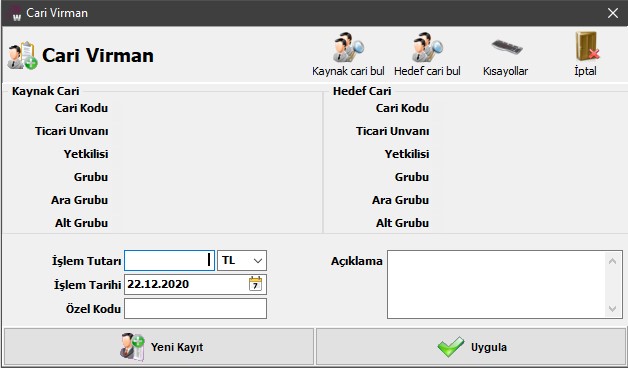Click the person icon on Yeni Kayıt

[133, 346]
